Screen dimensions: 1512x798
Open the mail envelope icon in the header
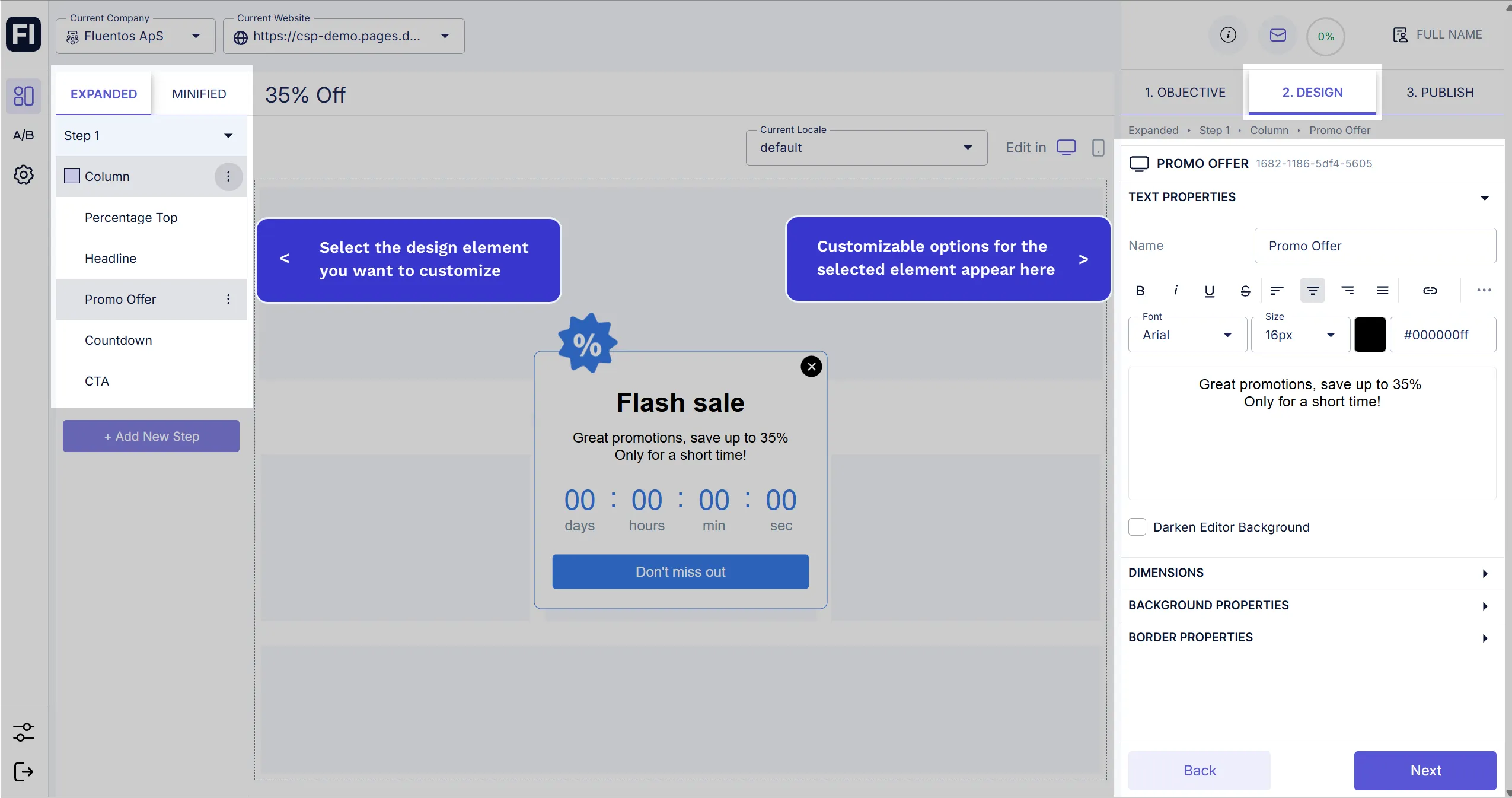point(1278,36)
